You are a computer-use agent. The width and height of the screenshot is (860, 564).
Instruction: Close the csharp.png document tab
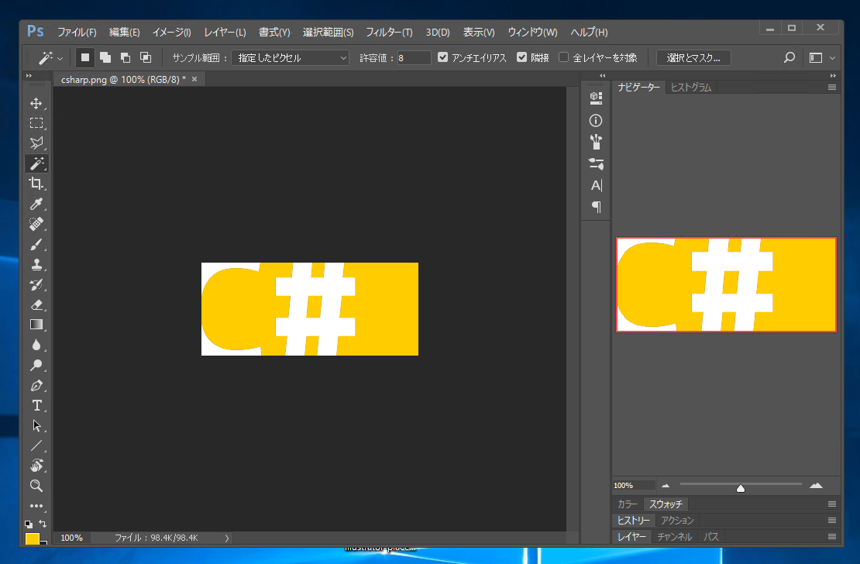pyautogui.click(x=194, y=80)
